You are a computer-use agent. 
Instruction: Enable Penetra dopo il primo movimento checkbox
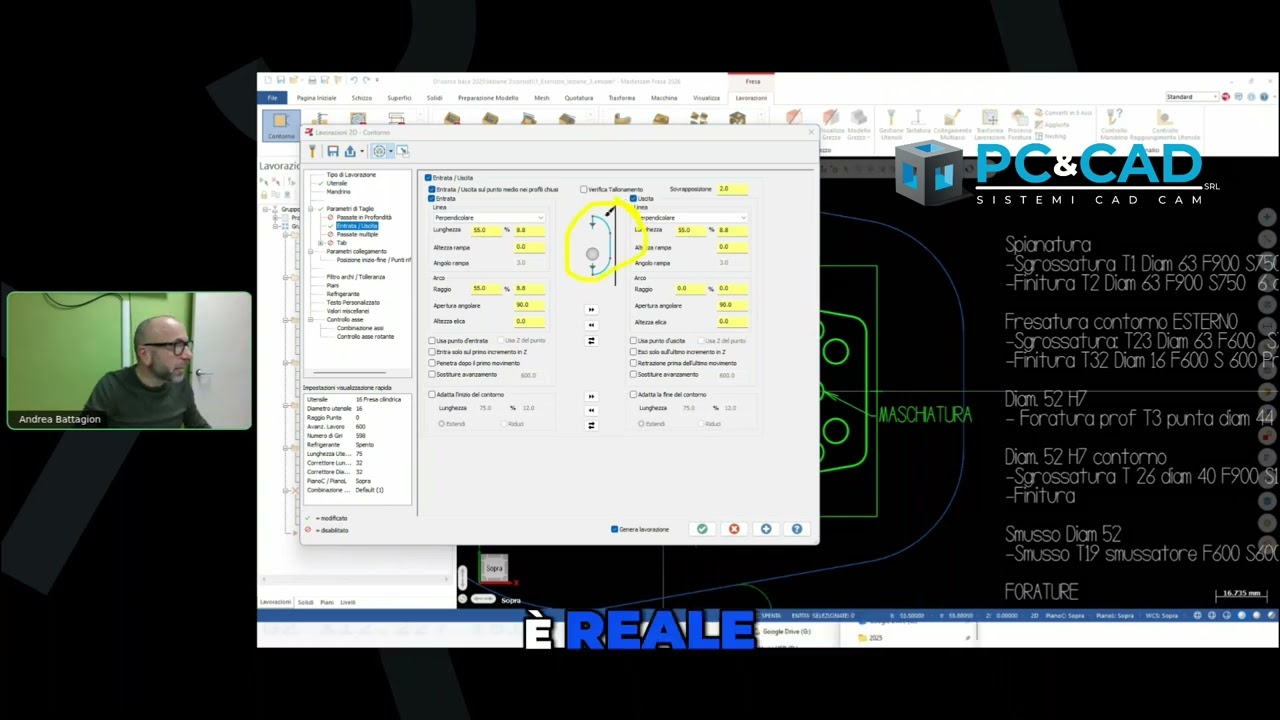432,363
